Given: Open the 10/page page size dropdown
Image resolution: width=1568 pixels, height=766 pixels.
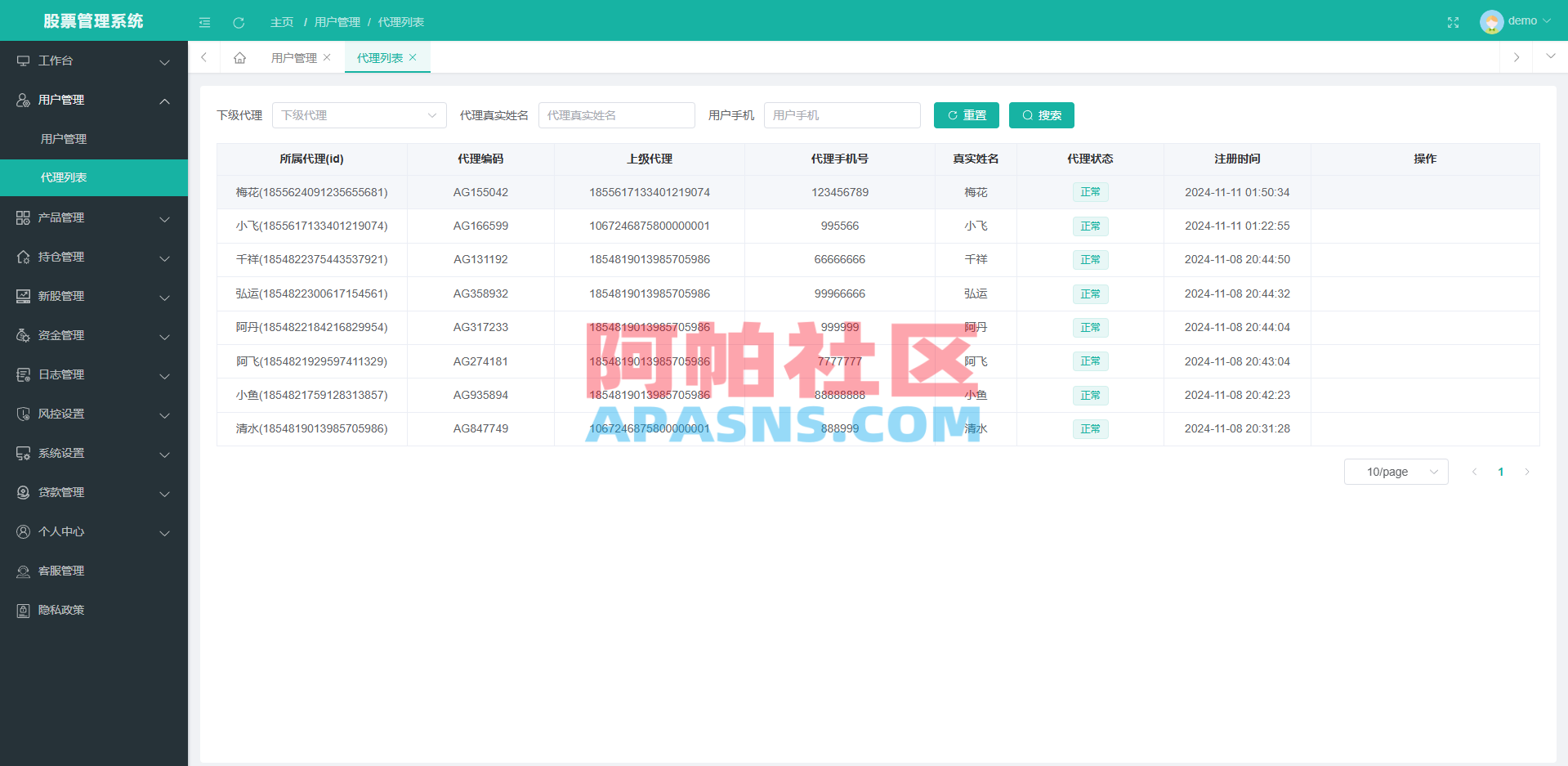Looking at the screenshot, I should coord(1396,472).
